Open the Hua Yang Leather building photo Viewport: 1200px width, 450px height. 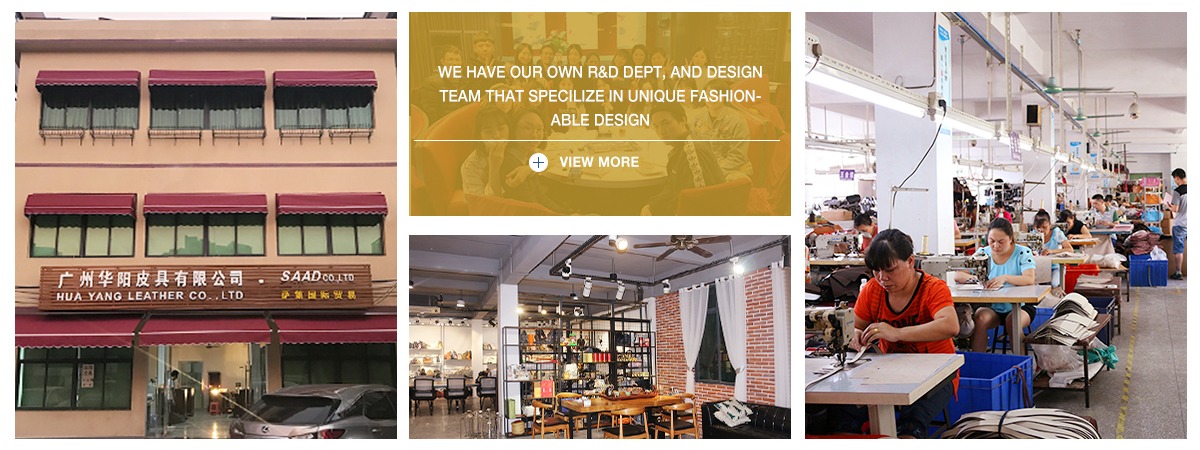[206, 225]
